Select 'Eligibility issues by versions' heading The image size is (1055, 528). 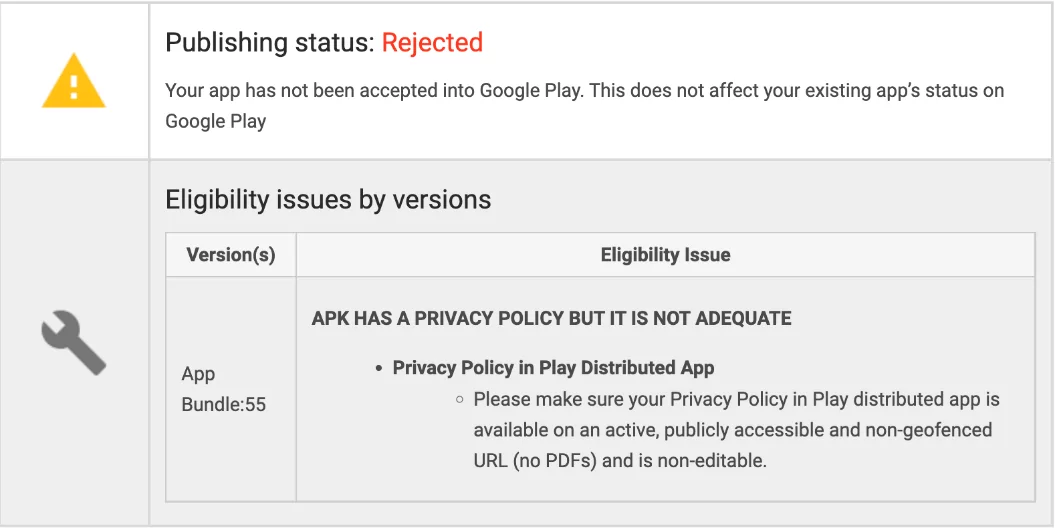coord(328,199)
